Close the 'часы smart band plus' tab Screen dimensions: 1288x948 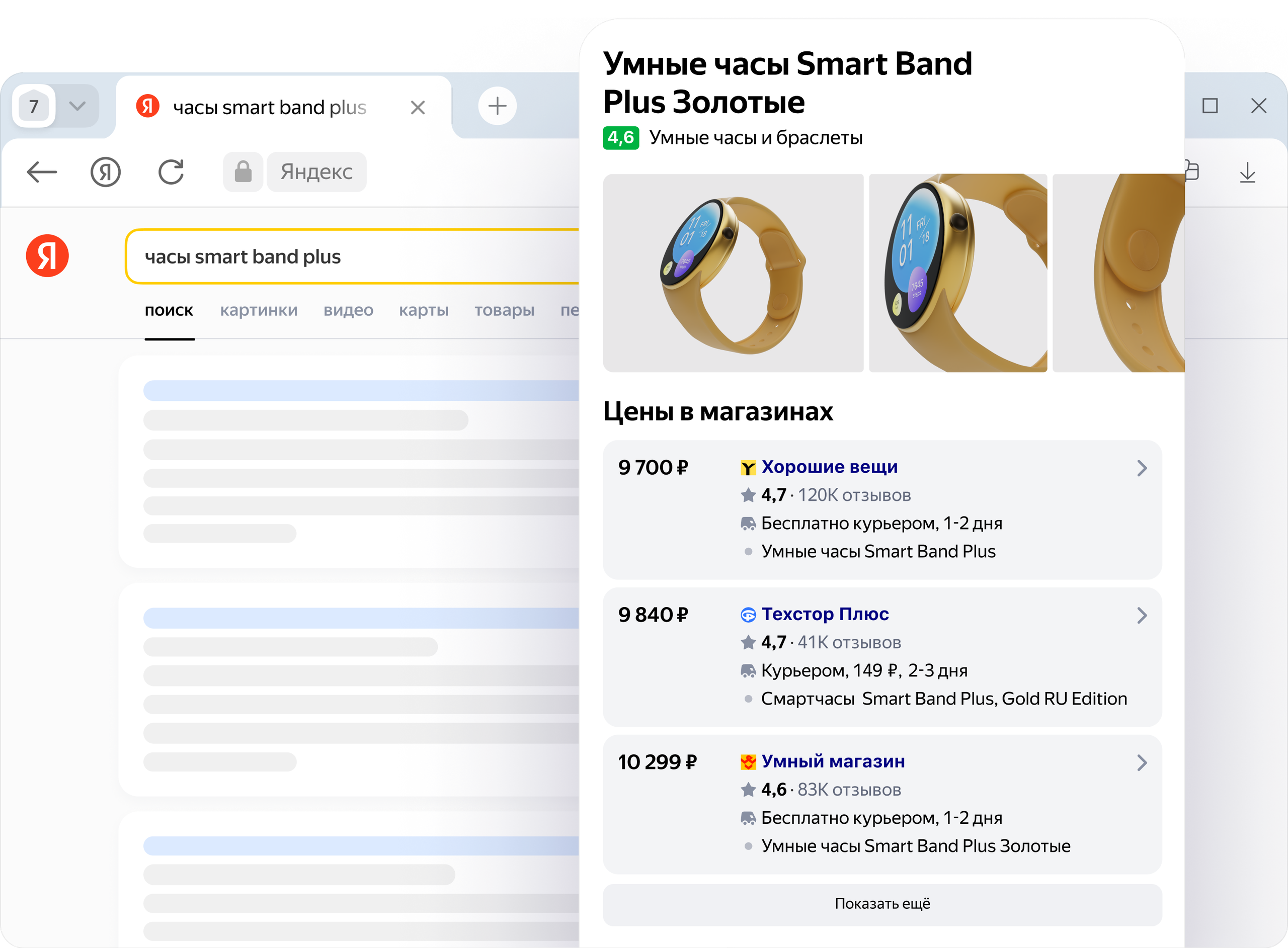click(x=418, y=107)
